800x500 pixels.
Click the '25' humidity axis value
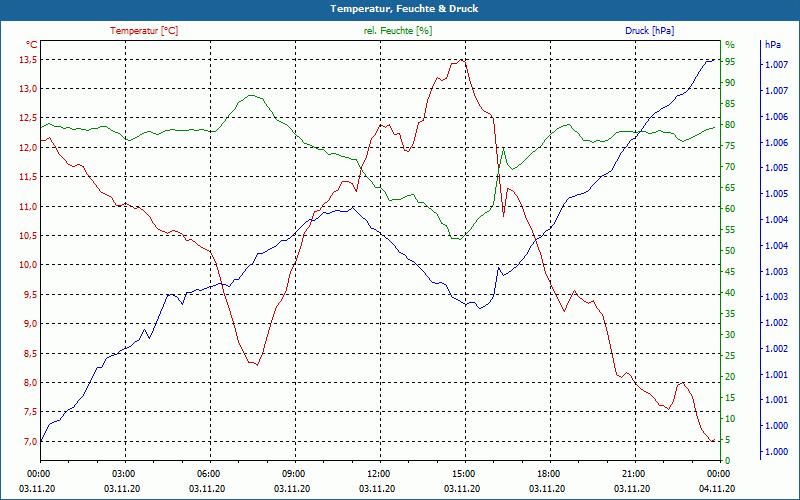730,356
